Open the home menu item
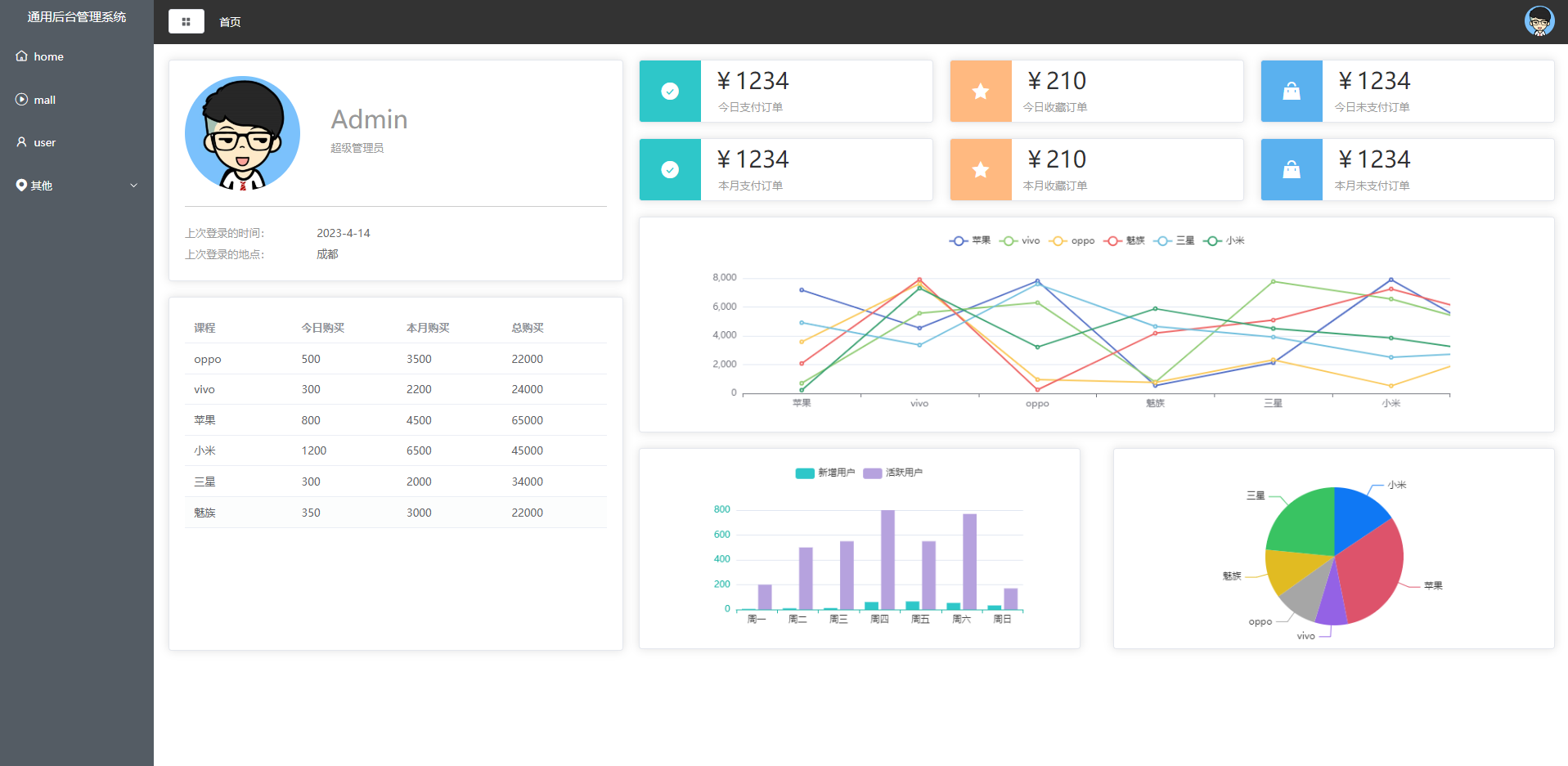 77,56
